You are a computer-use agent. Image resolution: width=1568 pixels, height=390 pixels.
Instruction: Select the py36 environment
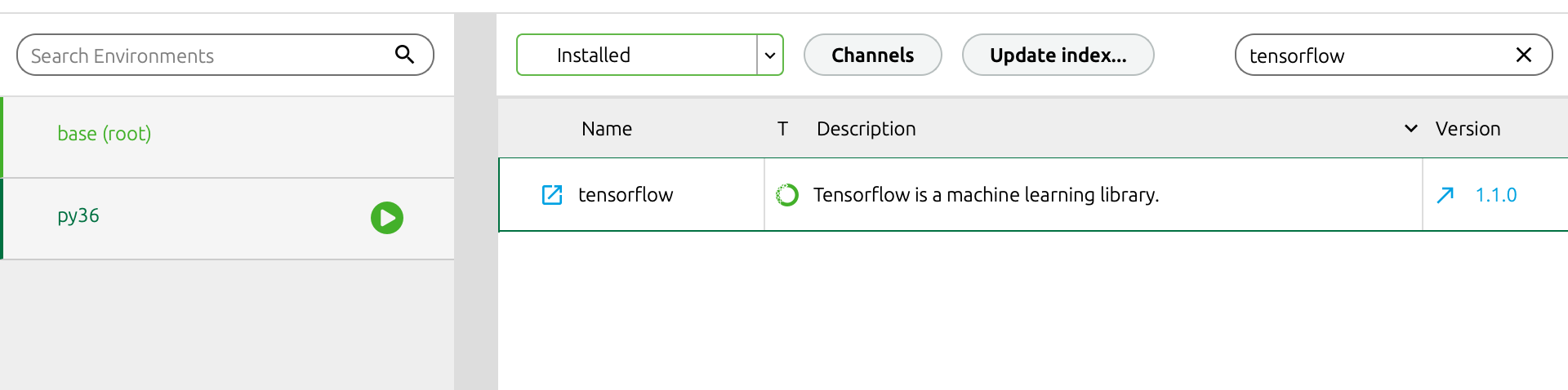pyautogui.click(x=78, y=216)
